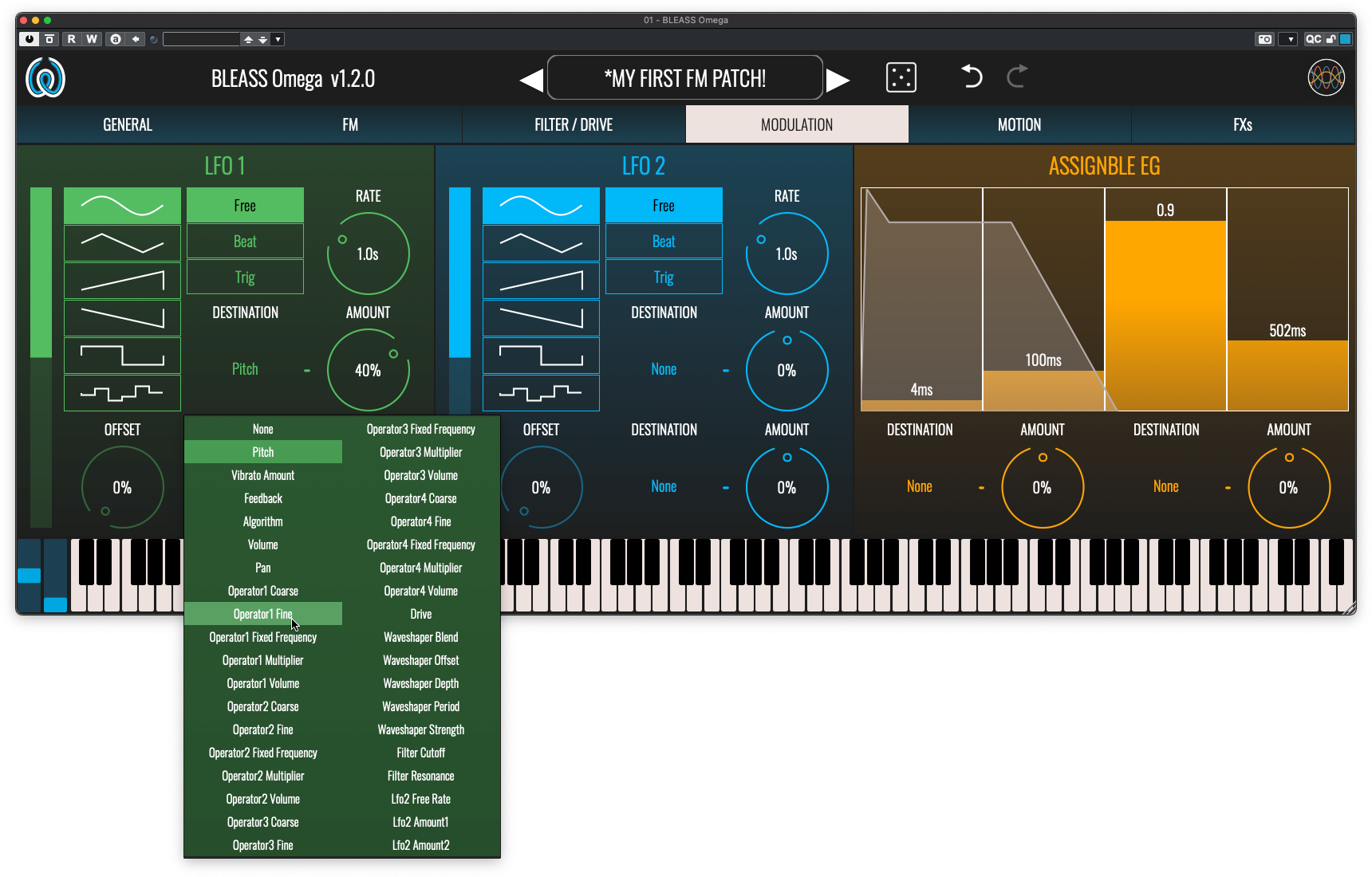The height and width of the screenshot is (877, 1372).
Task: Go to the next preset arrow
Action: click(x=838, y=80)
